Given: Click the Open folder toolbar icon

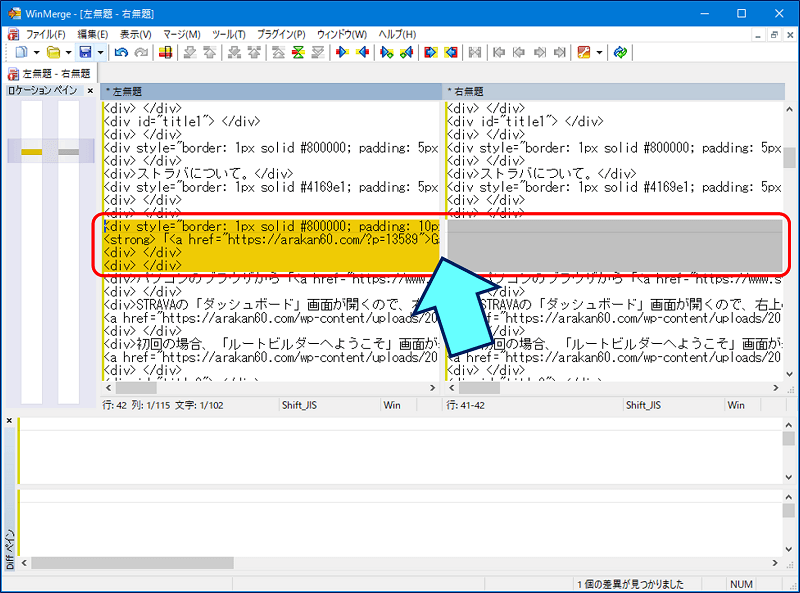Looking at the screenshot, I should point(53,52).
